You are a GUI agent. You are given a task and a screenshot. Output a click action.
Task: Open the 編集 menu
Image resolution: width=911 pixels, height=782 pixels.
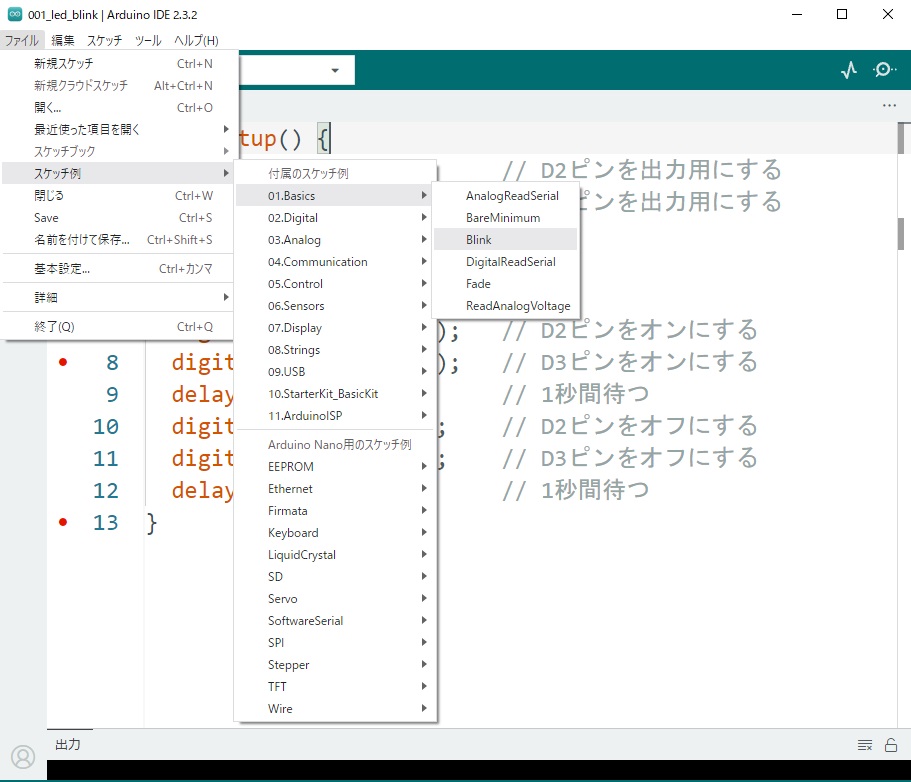63,40
